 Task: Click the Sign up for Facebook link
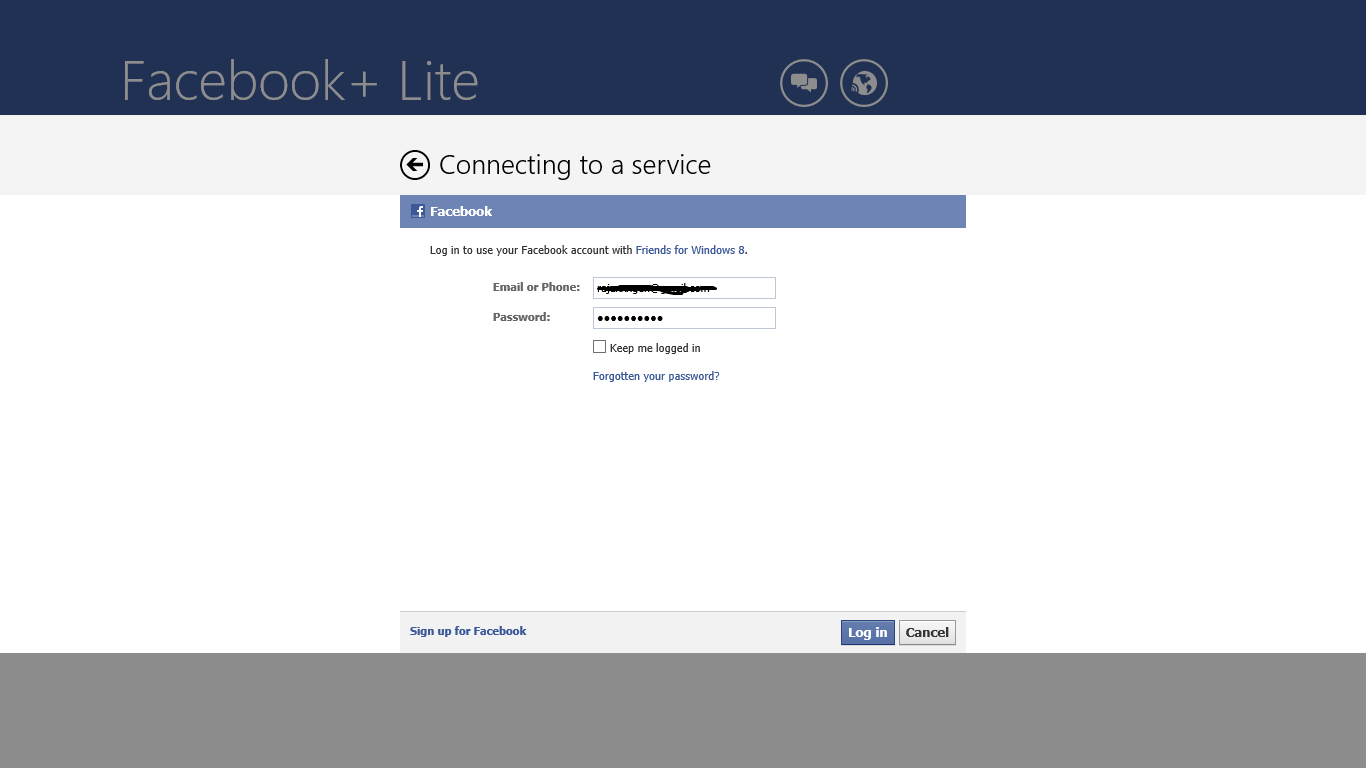click(468, 631)
